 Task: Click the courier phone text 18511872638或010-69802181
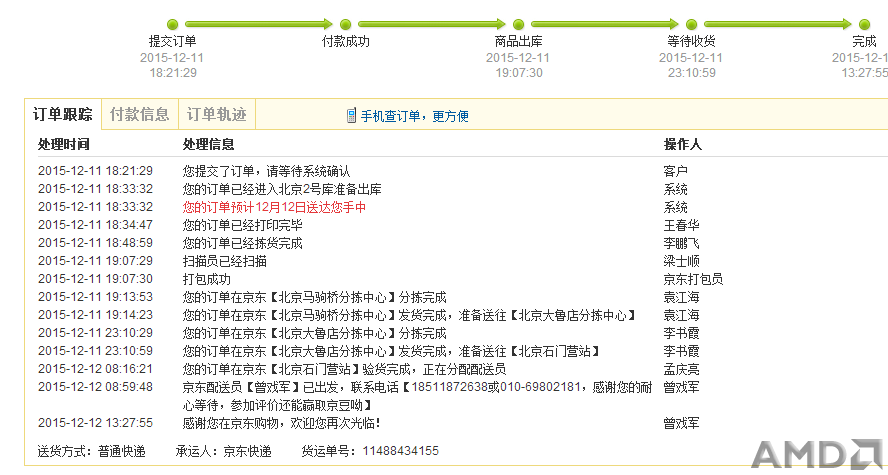[x=496, y=388]
